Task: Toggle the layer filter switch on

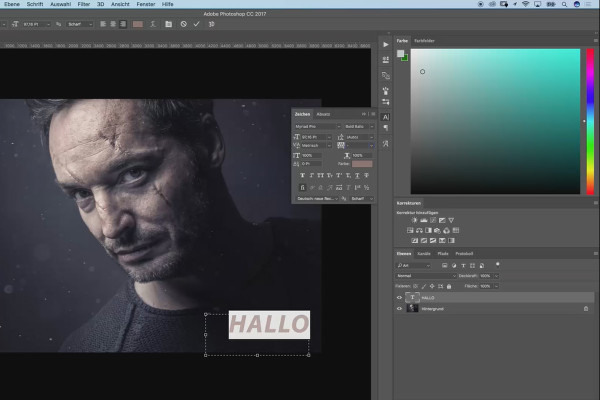Action: click(x=497, y=264)
